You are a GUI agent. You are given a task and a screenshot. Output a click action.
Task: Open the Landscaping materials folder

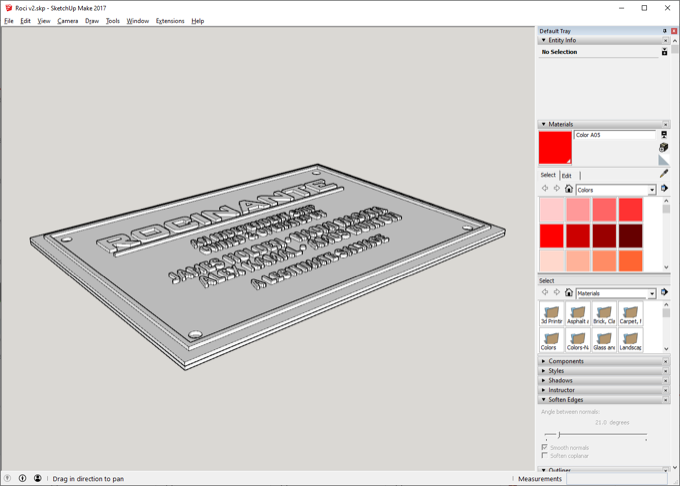coord(631,340)
